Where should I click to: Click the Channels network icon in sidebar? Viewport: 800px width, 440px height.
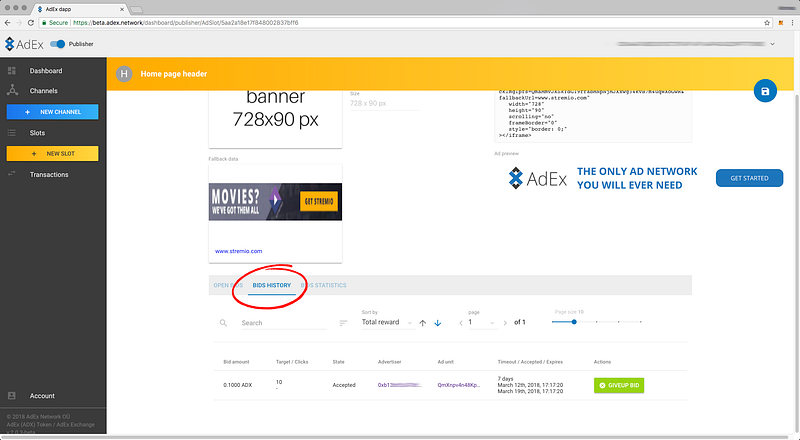coord(12,90)
